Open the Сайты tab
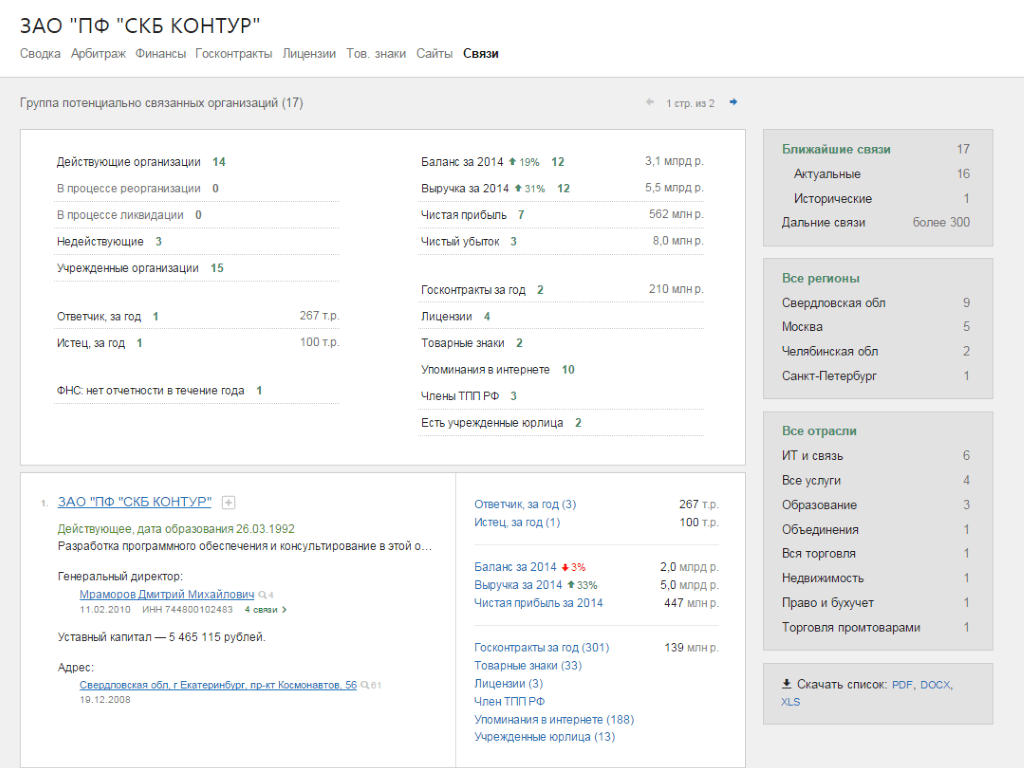 click(434, 54)
